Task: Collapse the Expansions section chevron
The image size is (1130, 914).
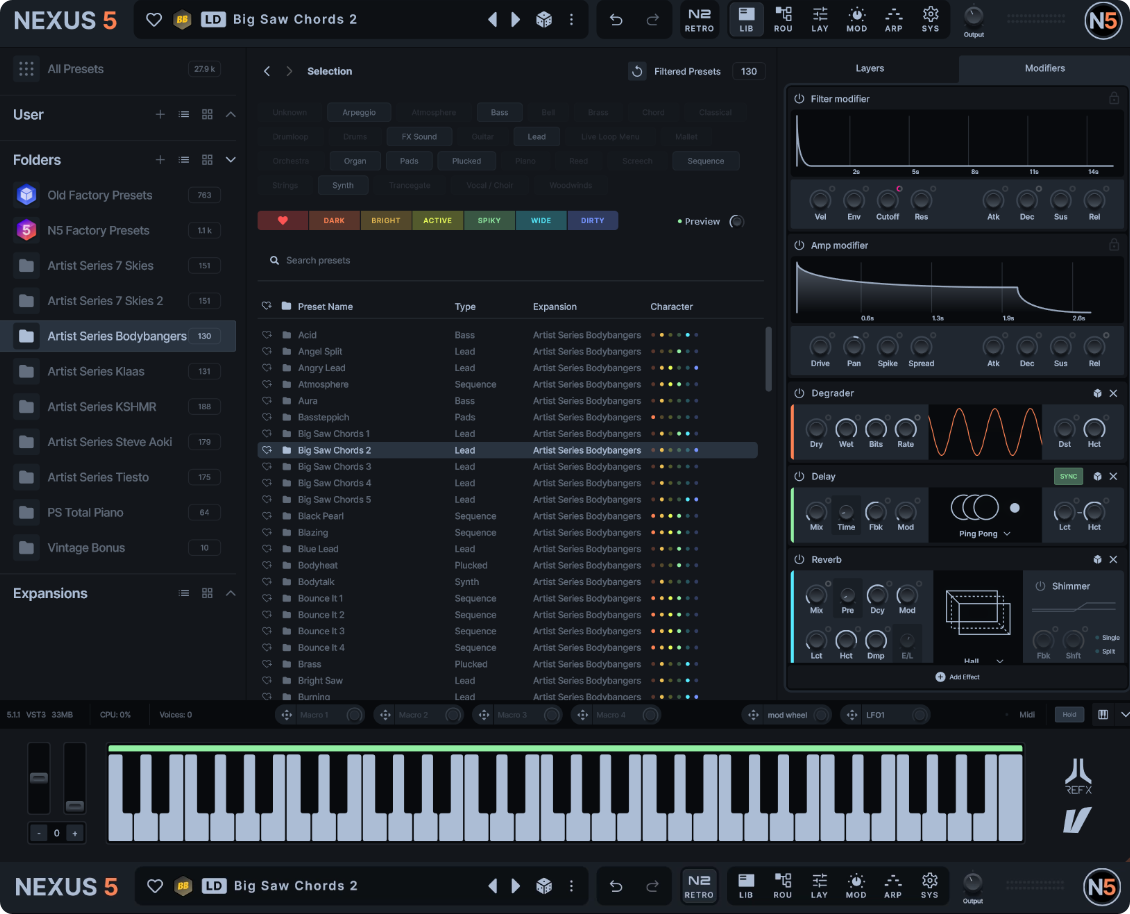Action: [x=231, y=593]
